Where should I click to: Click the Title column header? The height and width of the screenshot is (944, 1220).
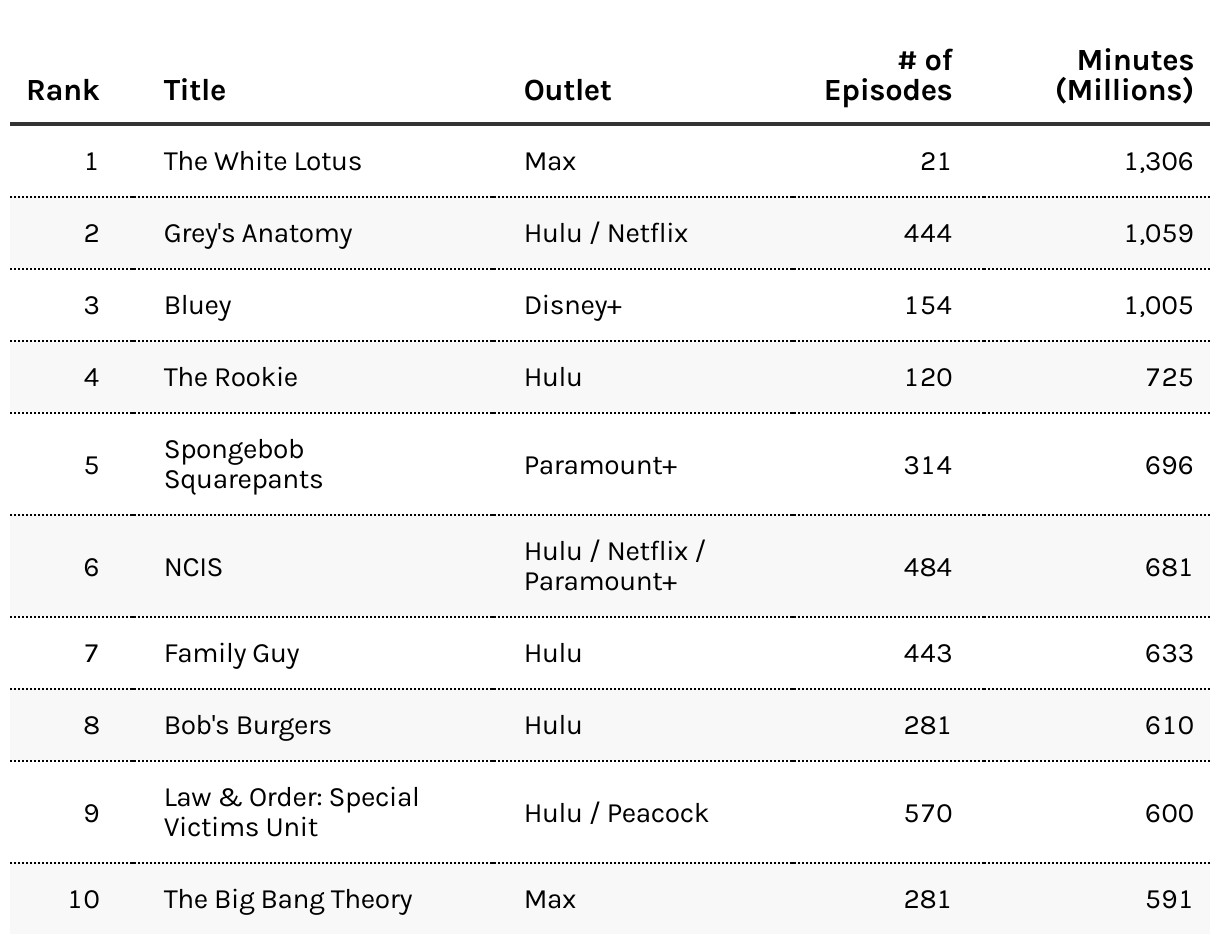point(195,90)
